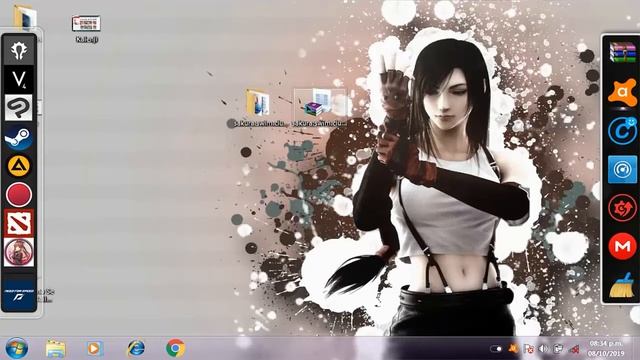640x360 pixels.
Task: Open Internet Explorer from taskbar
Action: click(136, 348)
